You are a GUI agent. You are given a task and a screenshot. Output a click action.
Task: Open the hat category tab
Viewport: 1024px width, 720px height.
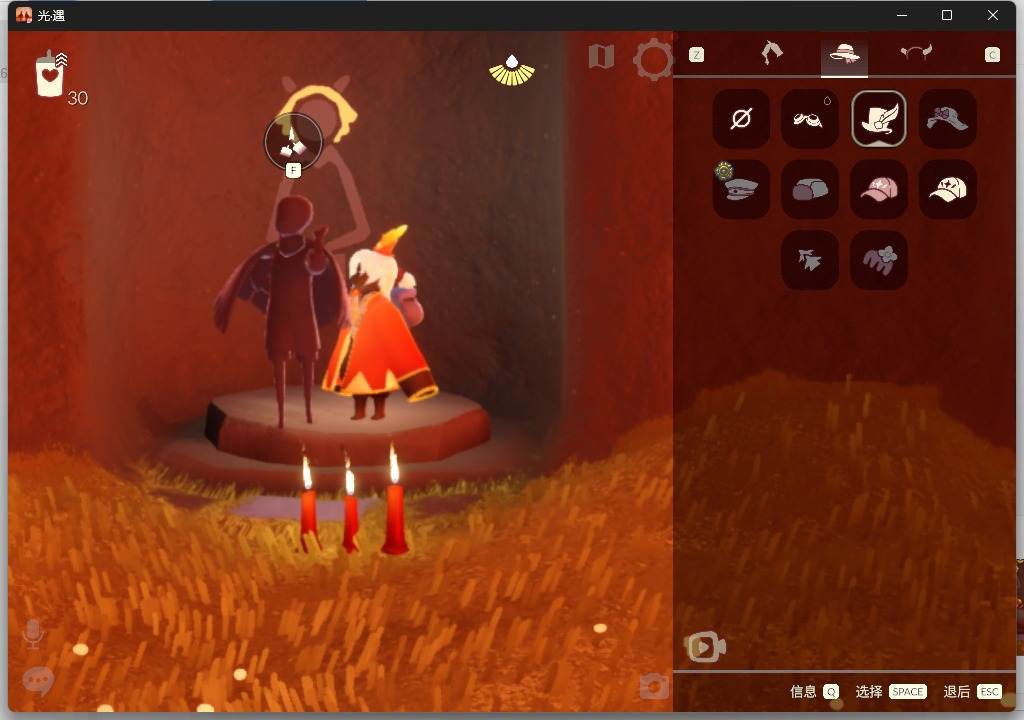coord(844,54)
